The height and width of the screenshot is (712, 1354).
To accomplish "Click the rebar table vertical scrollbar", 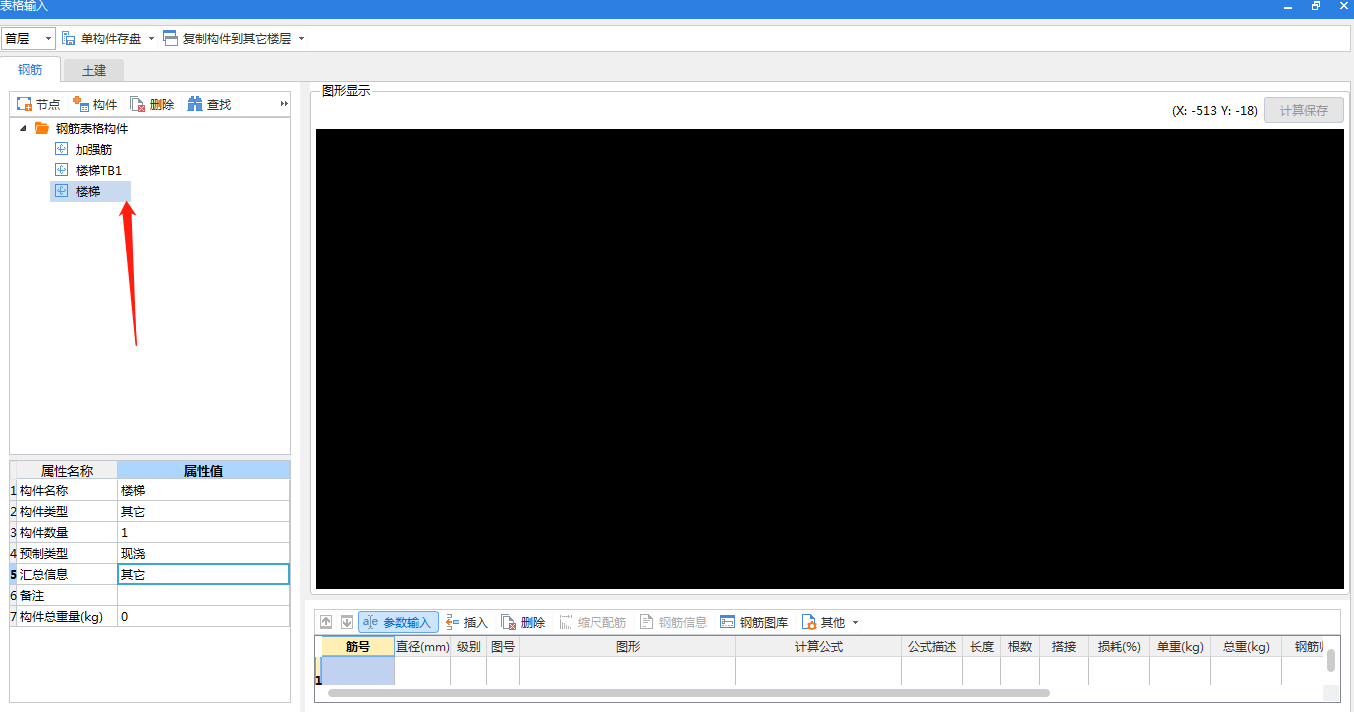I will [1331, 660].
